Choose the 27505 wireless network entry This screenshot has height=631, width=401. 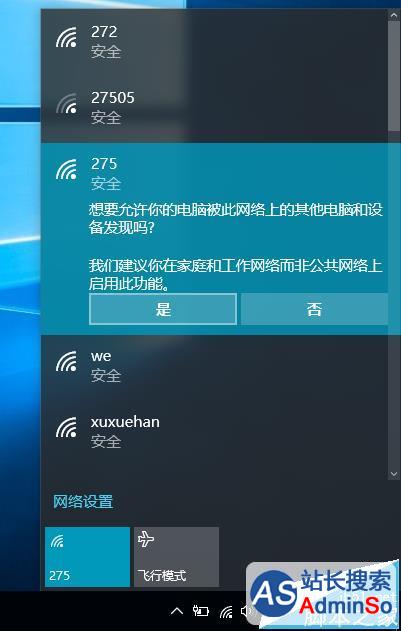pyautogui.click(x=214, y=108)
